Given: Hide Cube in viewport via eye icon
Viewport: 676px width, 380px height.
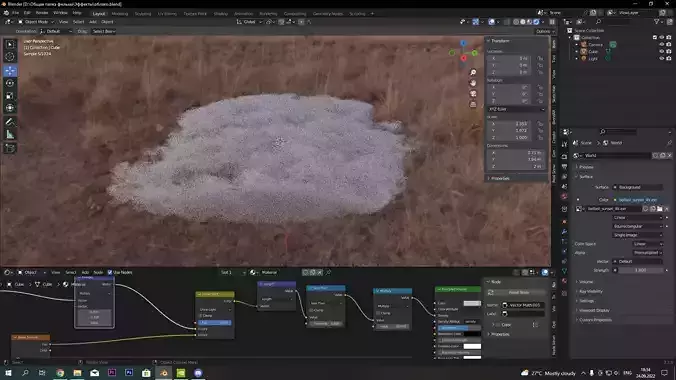Looking at the screenshot, I should pos(662,51).
